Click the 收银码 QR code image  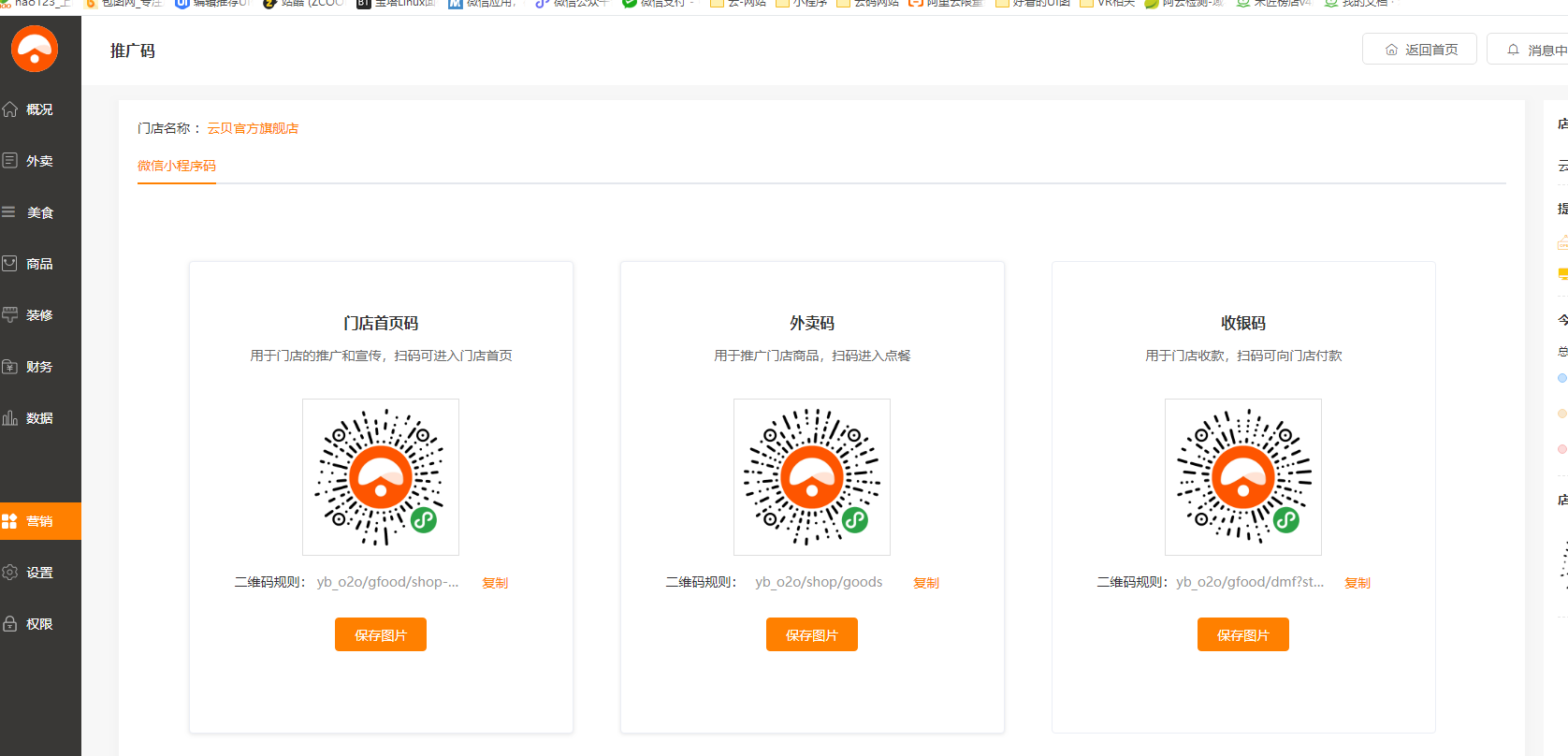pos(1243,477)
